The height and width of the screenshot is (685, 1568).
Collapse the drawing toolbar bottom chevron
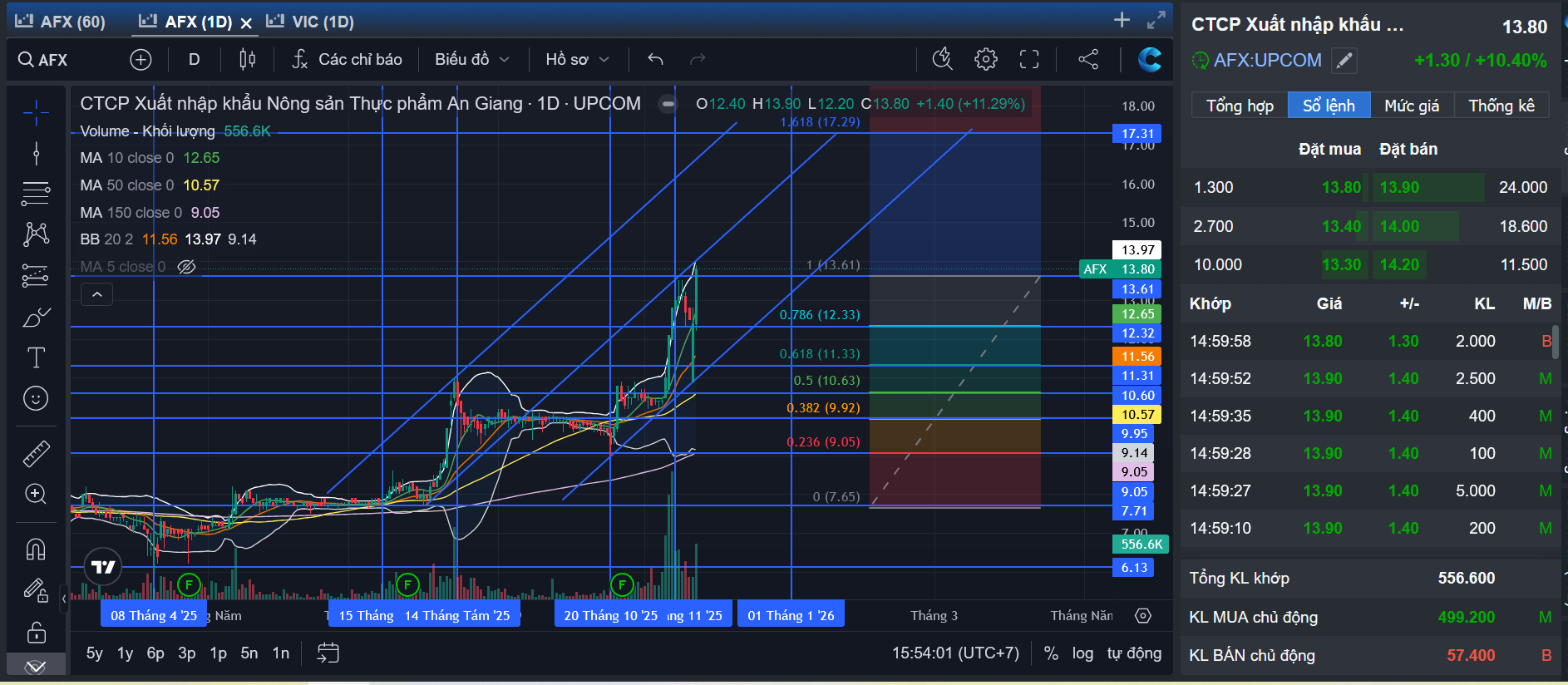click(x=36, y=667)
